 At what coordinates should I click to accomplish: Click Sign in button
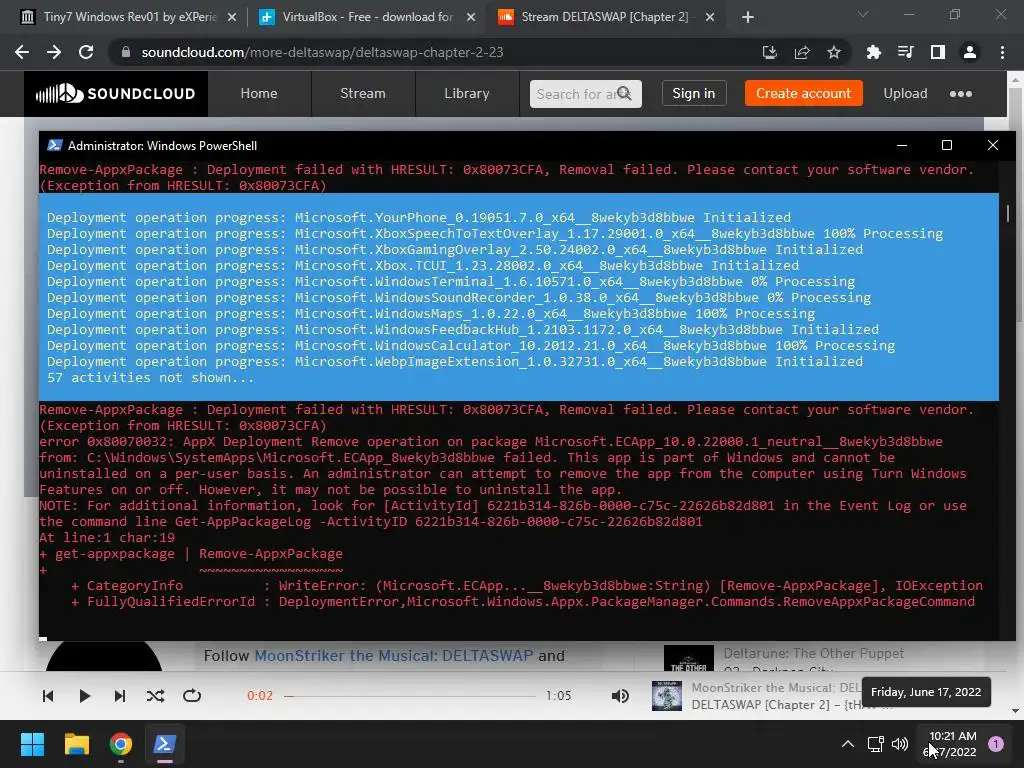point(694,93)
